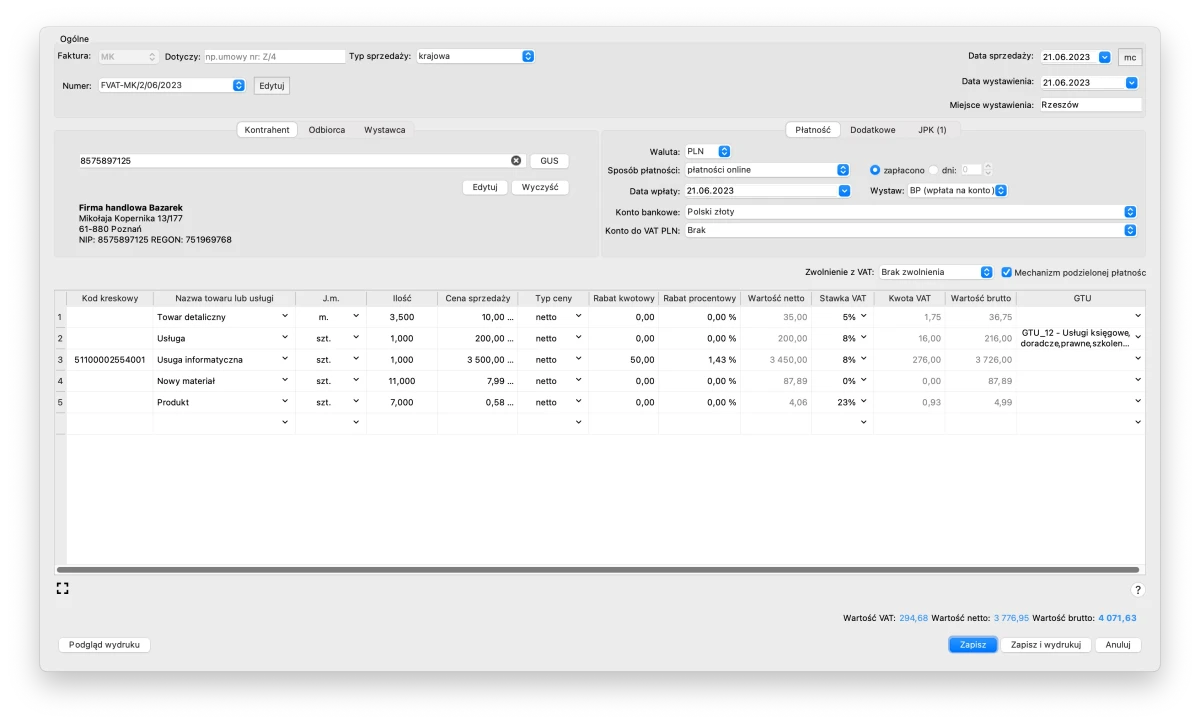Toggle Mechanizm podzielonej płatności checkbox
Viewport: 1200px width, 724px height.
click(1006, 272)
